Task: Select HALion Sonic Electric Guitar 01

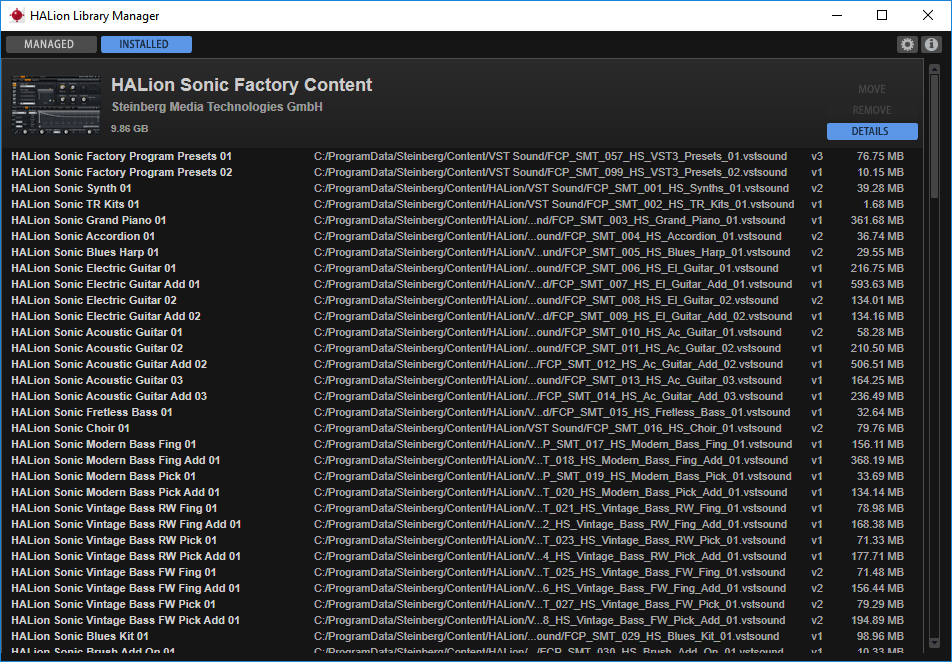Action: tap(94, 268)
